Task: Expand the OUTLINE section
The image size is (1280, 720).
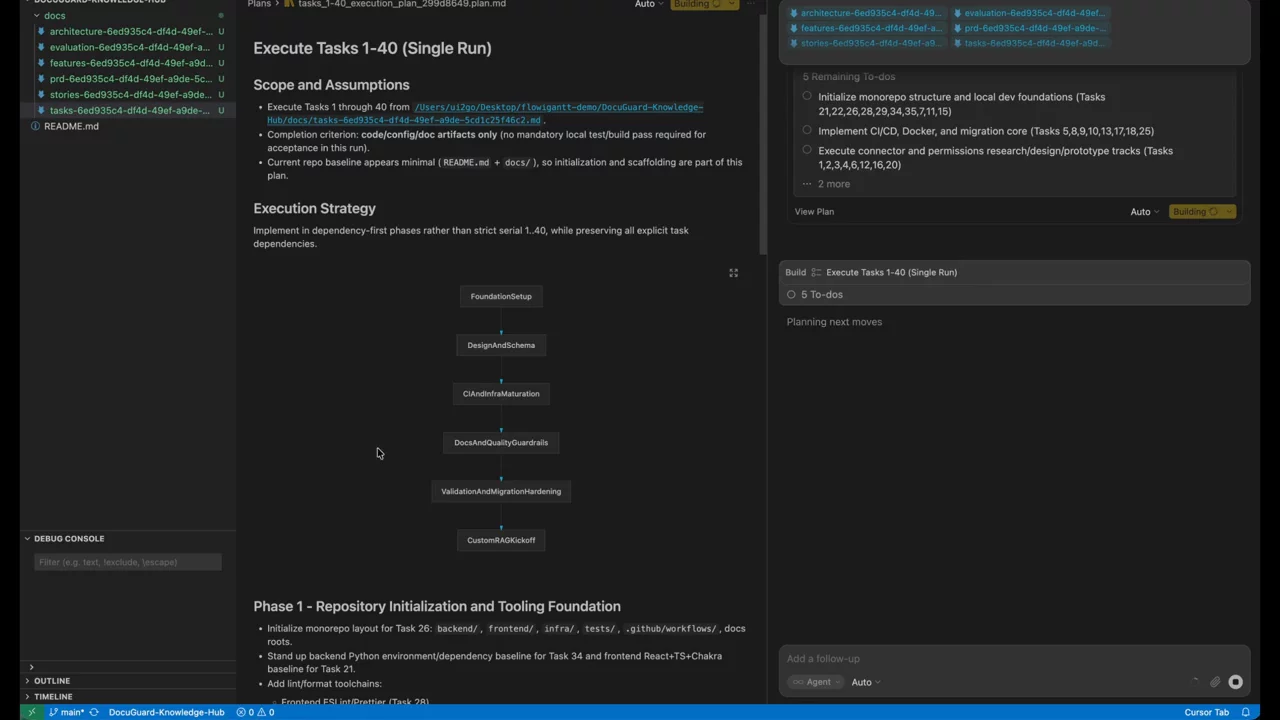Action: [x=52, y=681]
